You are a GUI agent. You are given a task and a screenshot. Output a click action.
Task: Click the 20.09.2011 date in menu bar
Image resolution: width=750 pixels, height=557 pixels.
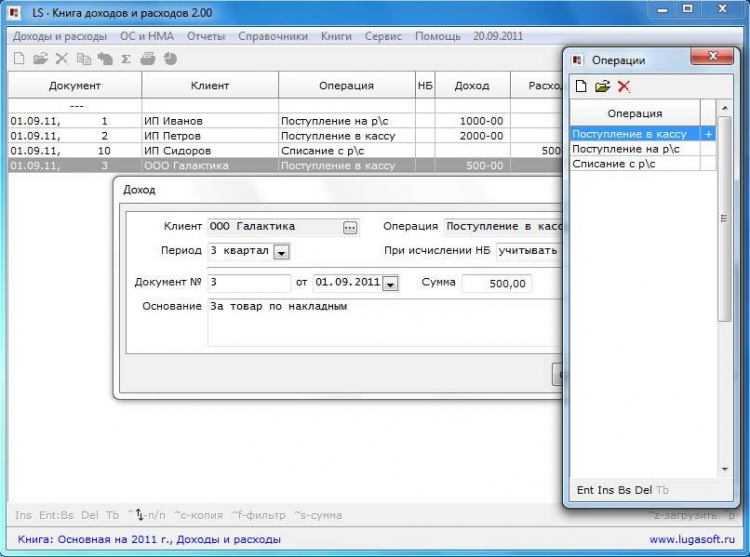click(x=498, y=36)
